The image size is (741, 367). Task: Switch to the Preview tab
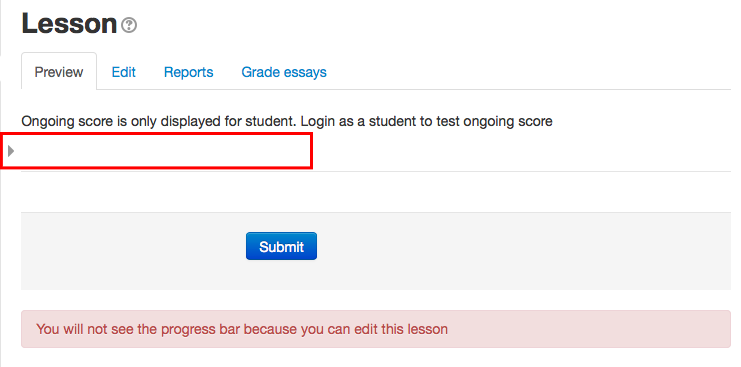59,72
